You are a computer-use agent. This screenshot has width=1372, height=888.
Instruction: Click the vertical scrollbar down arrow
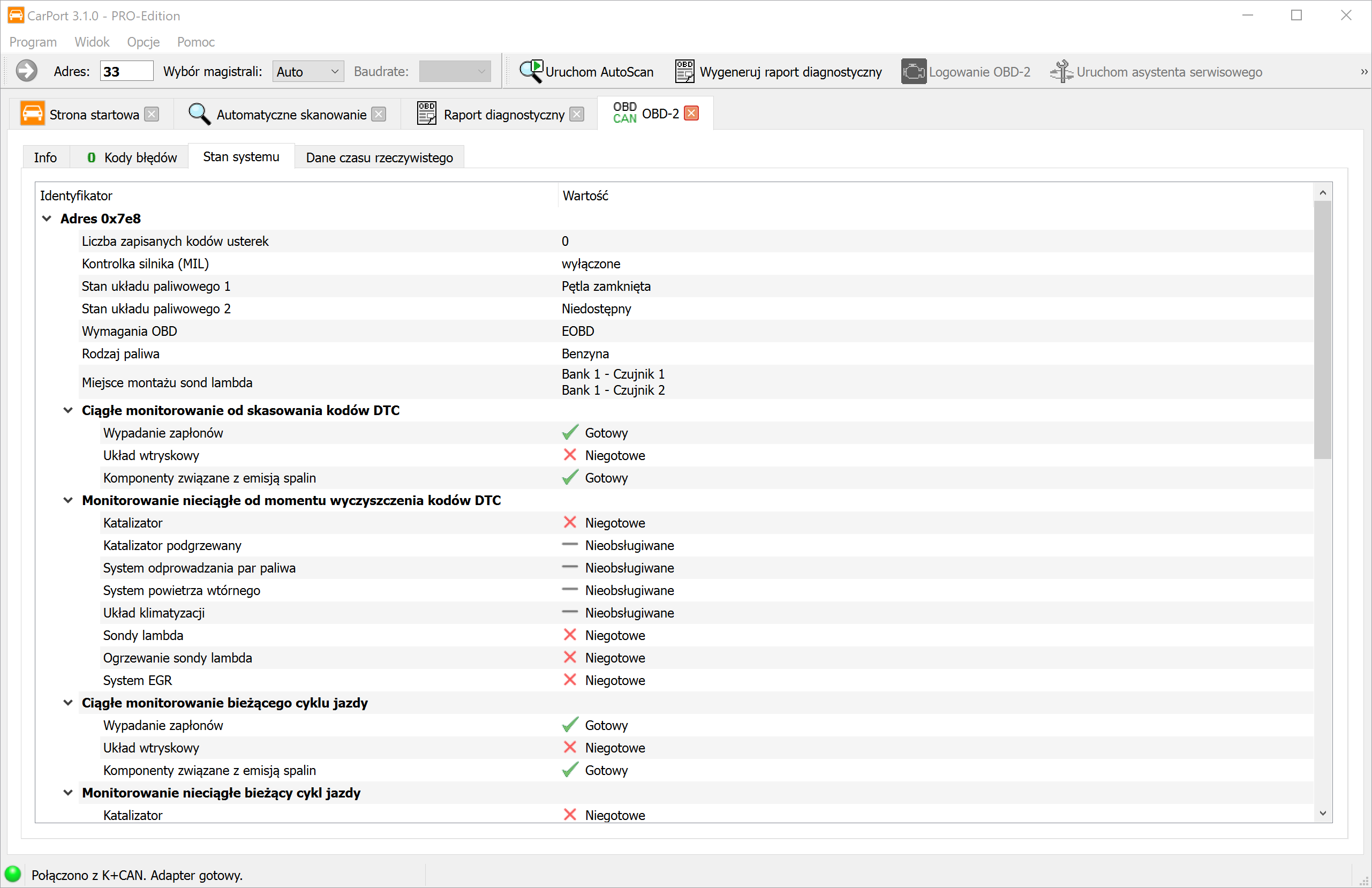[1322, 813]
